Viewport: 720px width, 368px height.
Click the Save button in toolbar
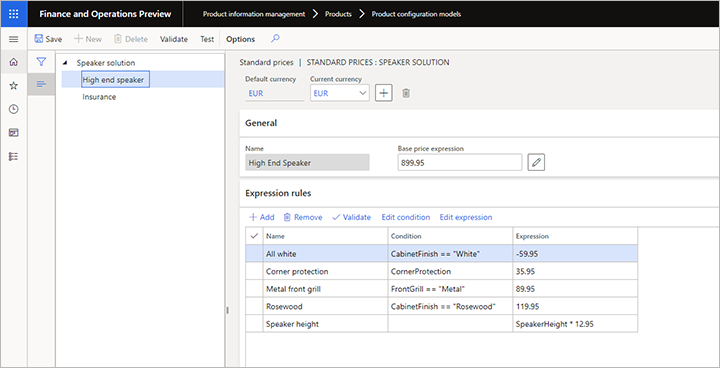coord(48,39)
